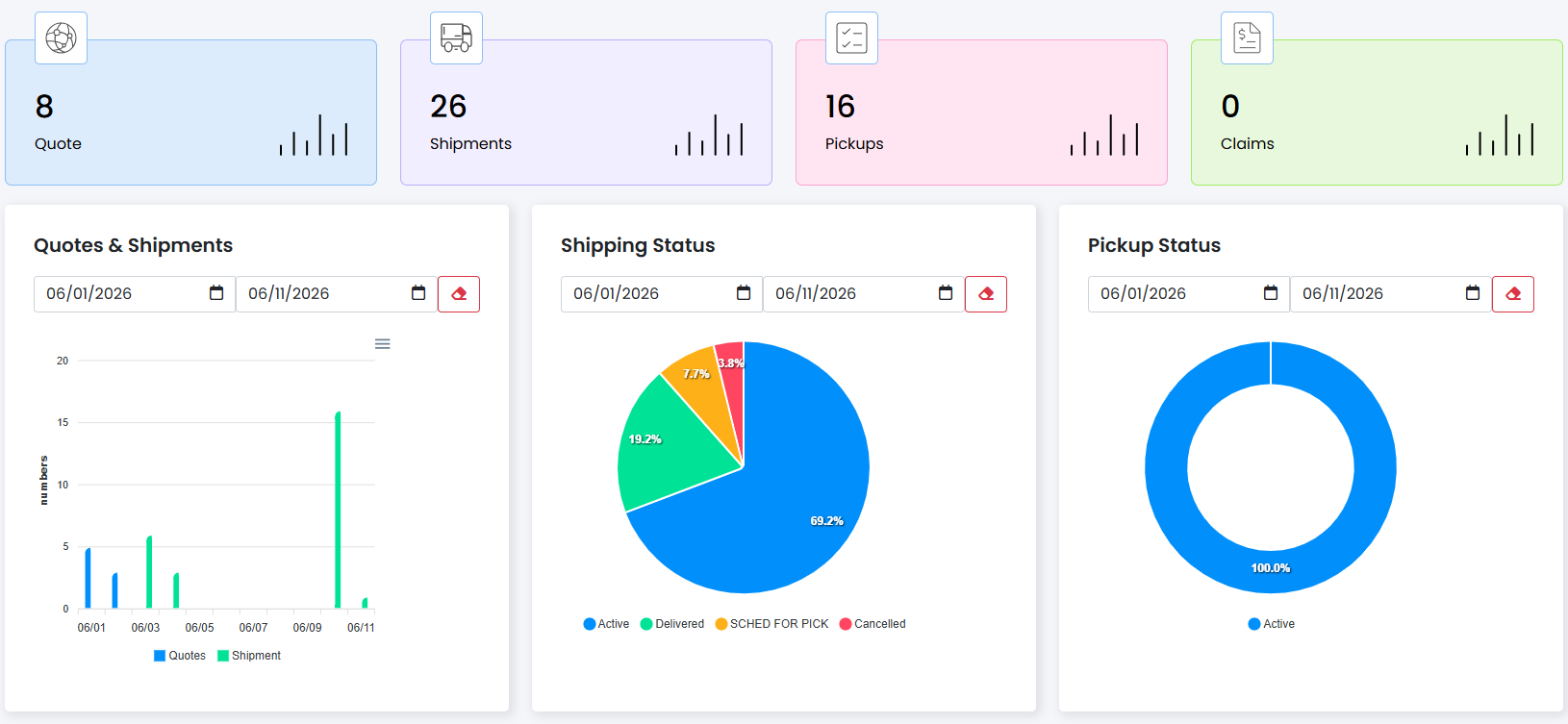Open calendar picker for Pickup Status start date
The image size is (1568, 724).
point(1271,293)
